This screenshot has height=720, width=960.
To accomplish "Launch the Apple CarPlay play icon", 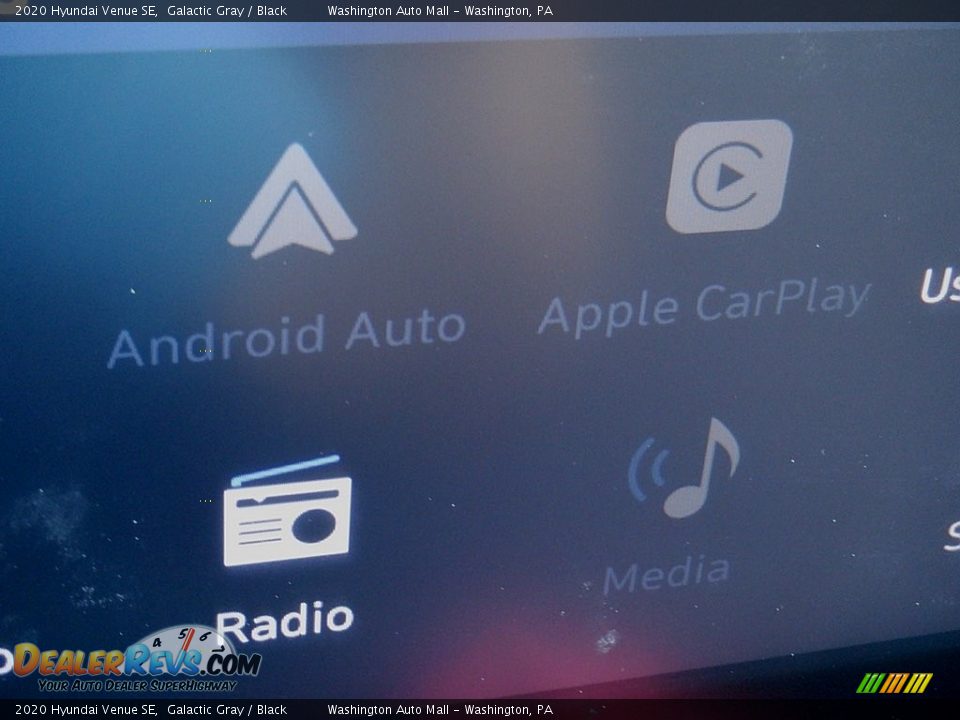I will (729, 176).
